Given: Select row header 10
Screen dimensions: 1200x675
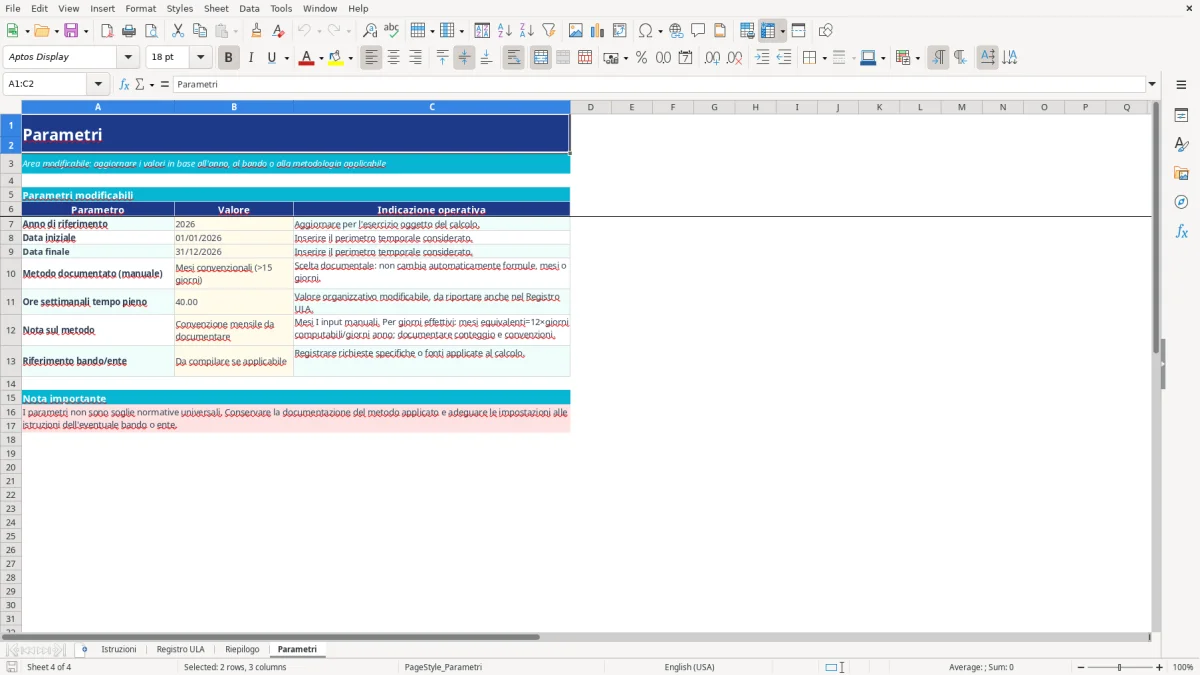Looking at the screenshot, I should pos(11,273).
